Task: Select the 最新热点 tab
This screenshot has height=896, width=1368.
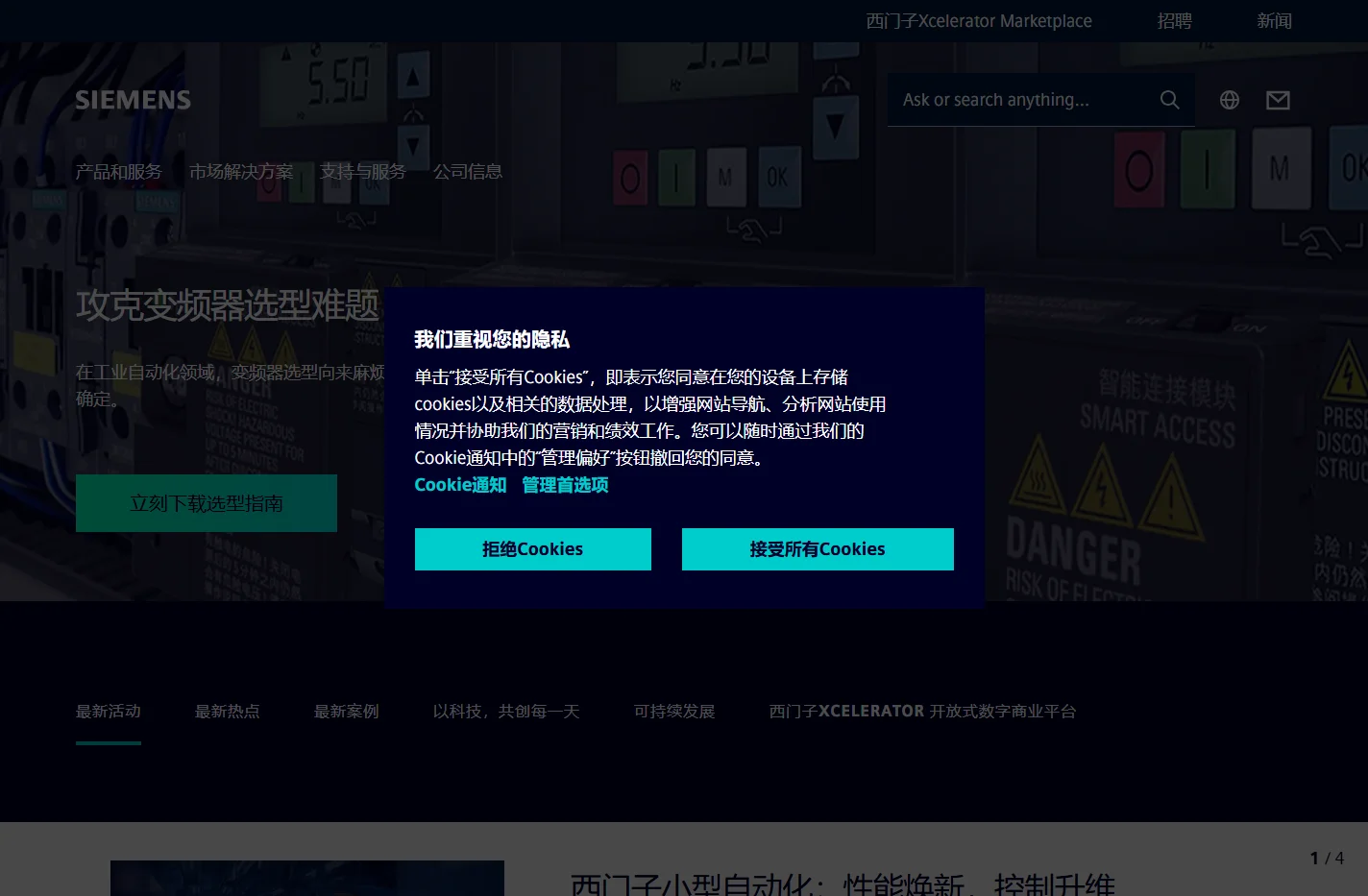Action: (x=228, y=712)
